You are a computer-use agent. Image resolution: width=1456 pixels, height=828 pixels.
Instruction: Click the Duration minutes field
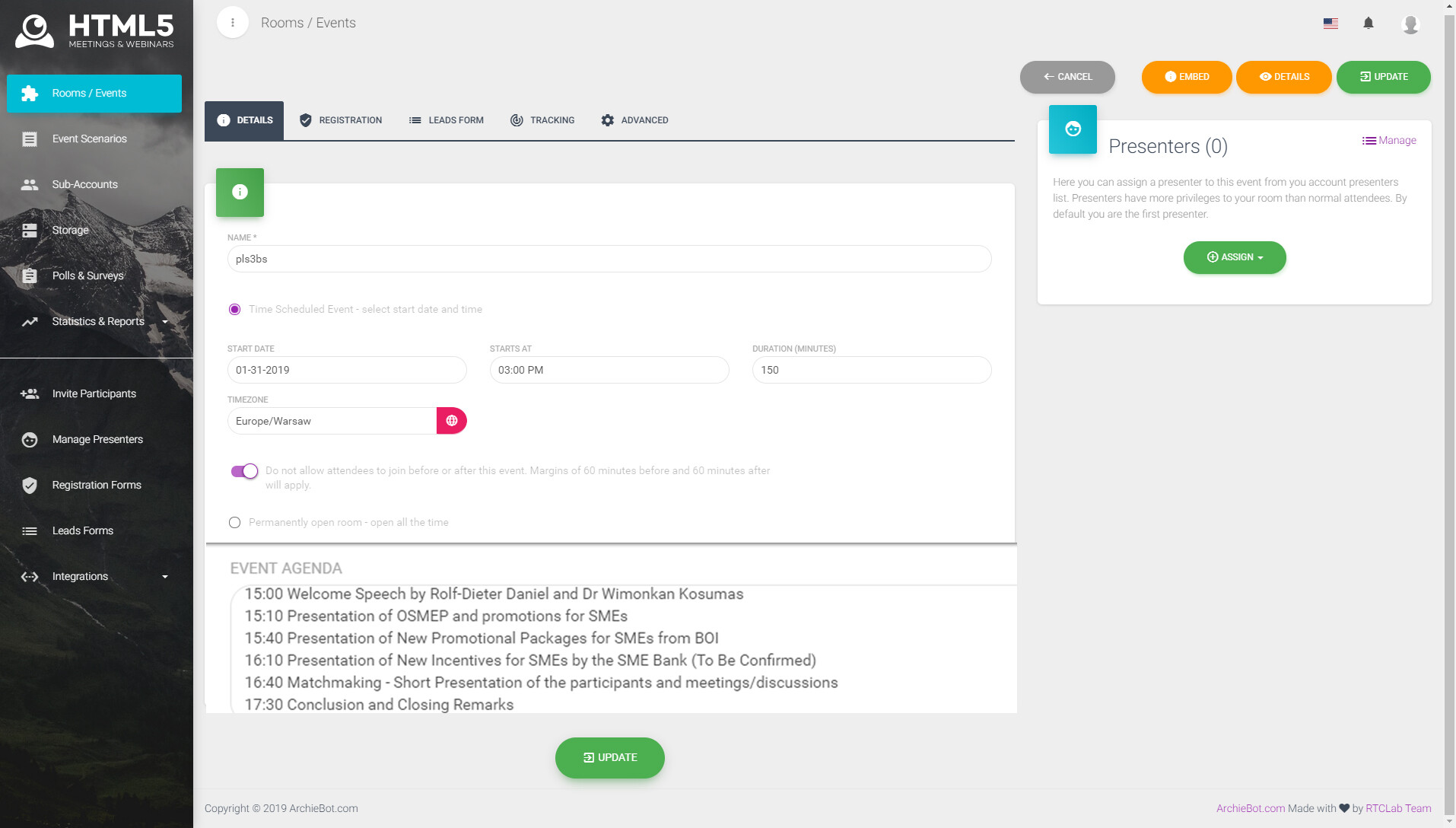(x=872, y=370)
